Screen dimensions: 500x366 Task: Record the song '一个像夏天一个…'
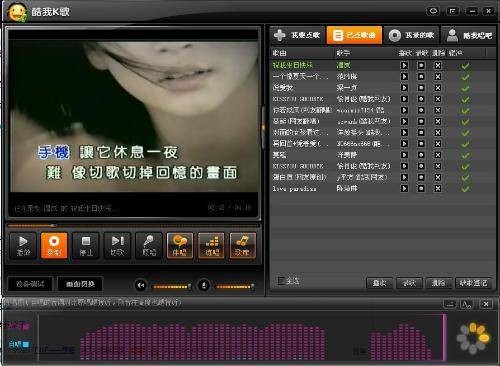(x=421, y=77)
